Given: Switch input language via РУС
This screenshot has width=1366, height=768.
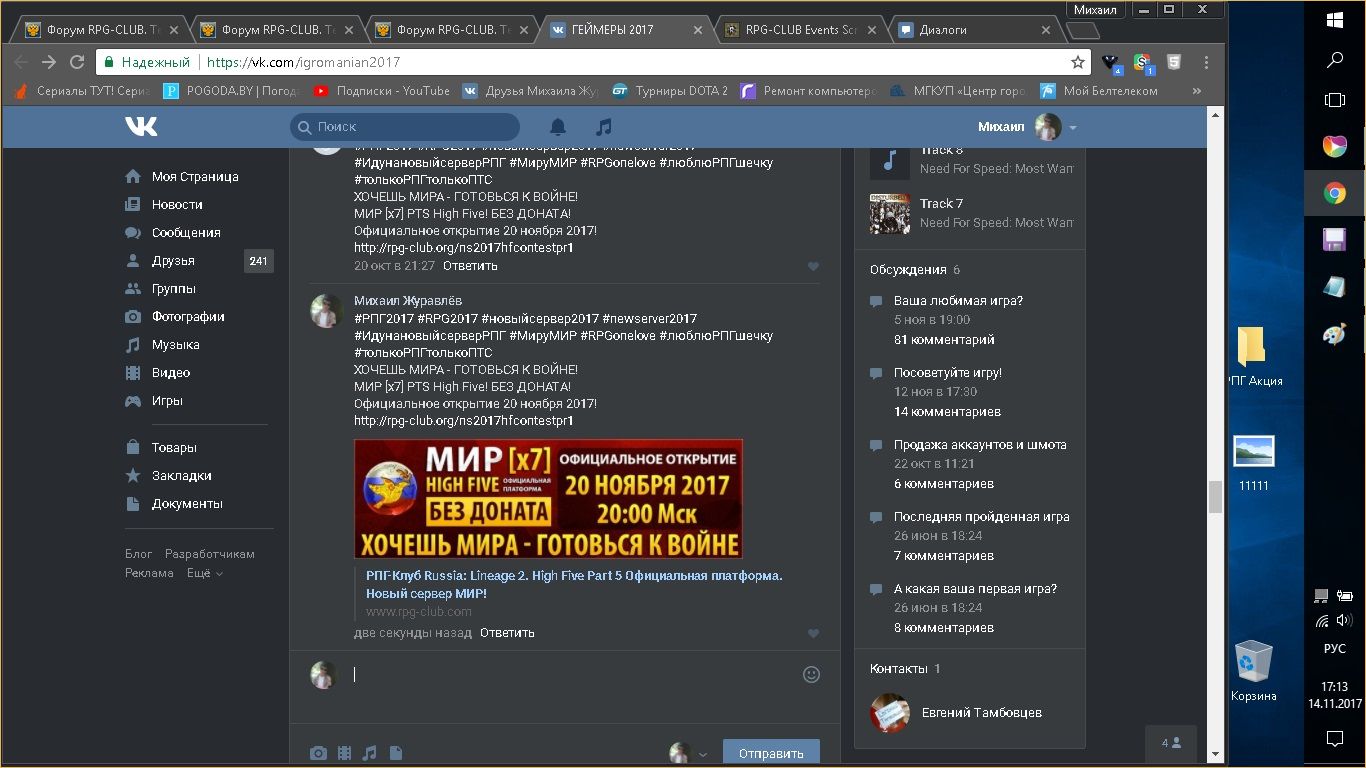Looking at the screenshot, I should (x=1334, y=648).
